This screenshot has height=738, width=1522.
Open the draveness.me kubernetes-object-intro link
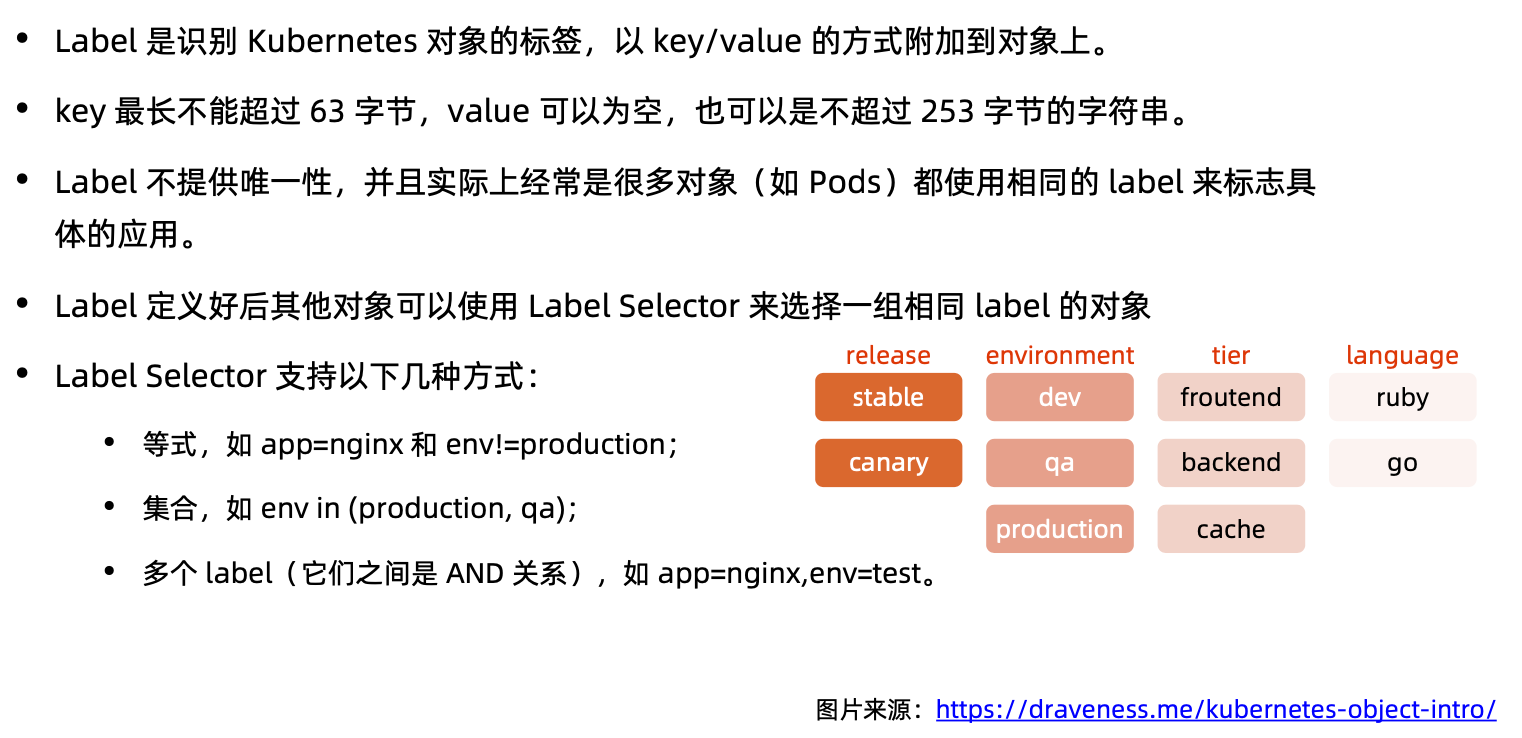pos(1215,710)
